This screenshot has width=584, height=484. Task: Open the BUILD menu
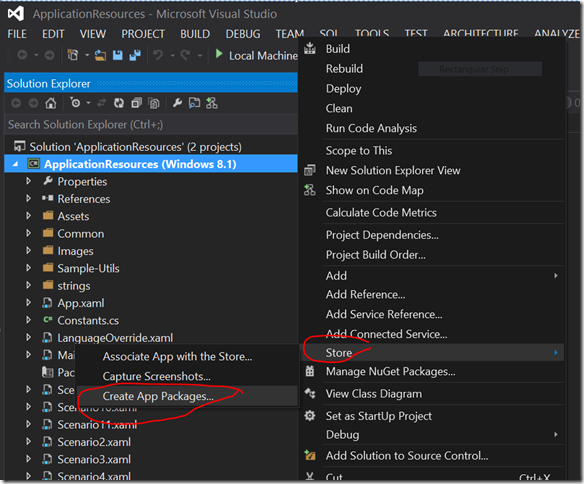coord(195,34)
